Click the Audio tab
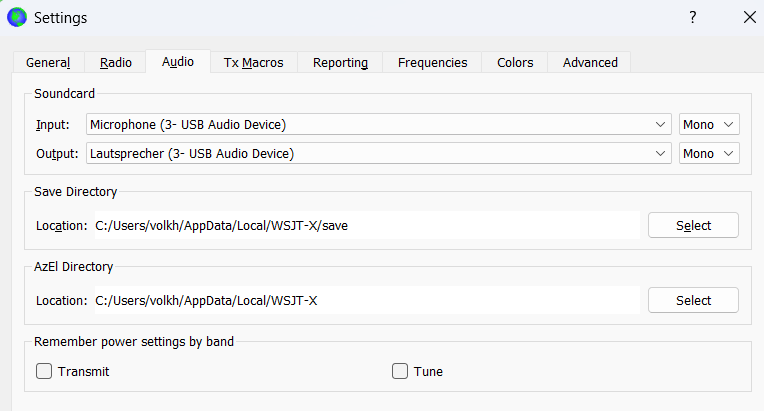Viewport: 764px width, 411px height. click(x=178, y=61)
